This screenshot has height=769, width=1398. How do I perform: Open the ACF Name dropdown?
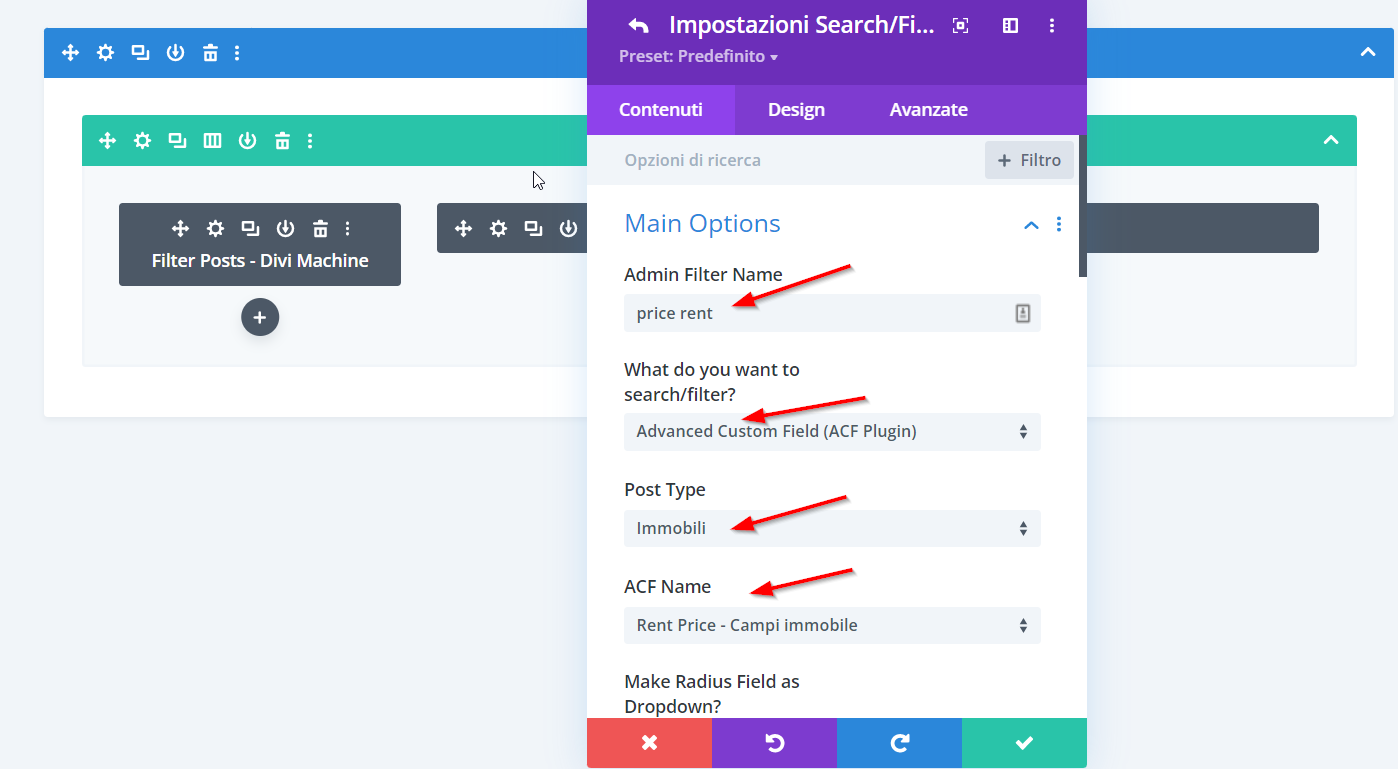coord(831,625)
